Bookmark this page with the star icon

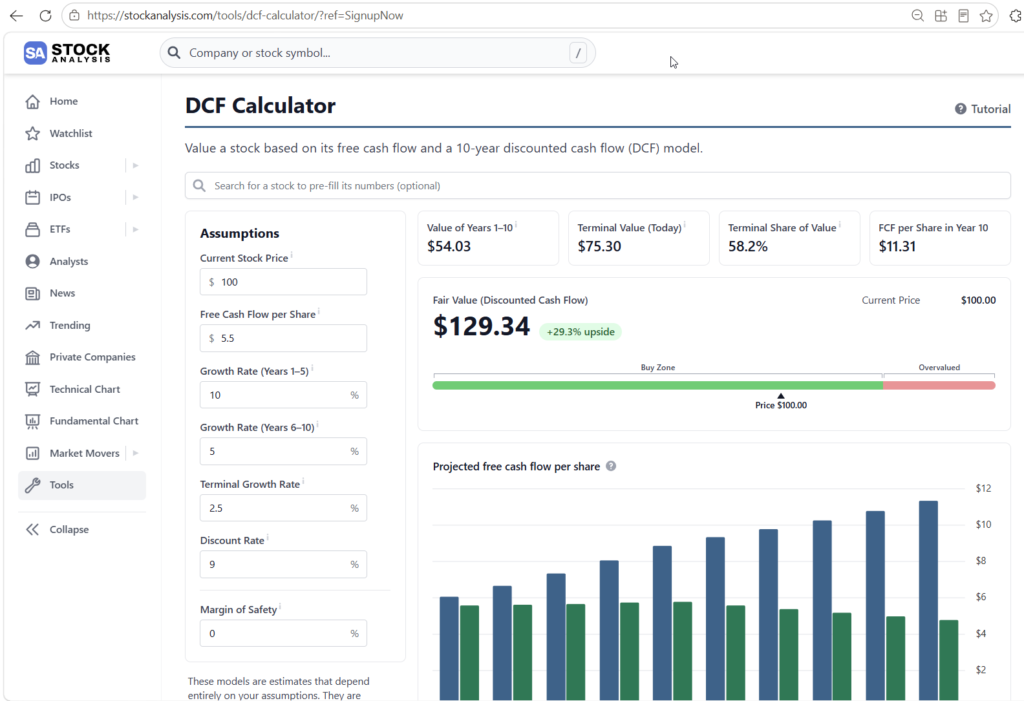point(986,16)
